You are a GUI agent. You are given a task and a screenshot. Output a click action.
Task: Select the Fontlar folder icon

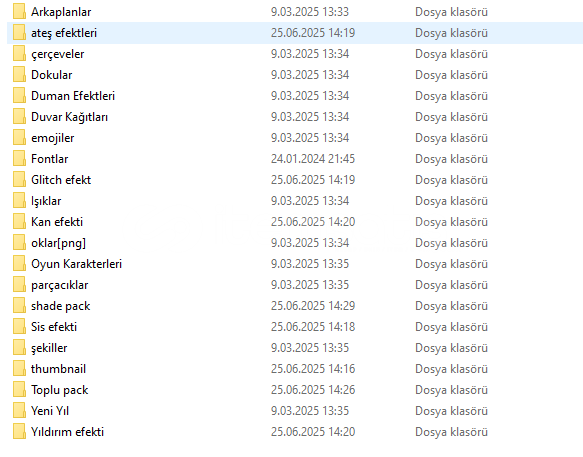19,159
